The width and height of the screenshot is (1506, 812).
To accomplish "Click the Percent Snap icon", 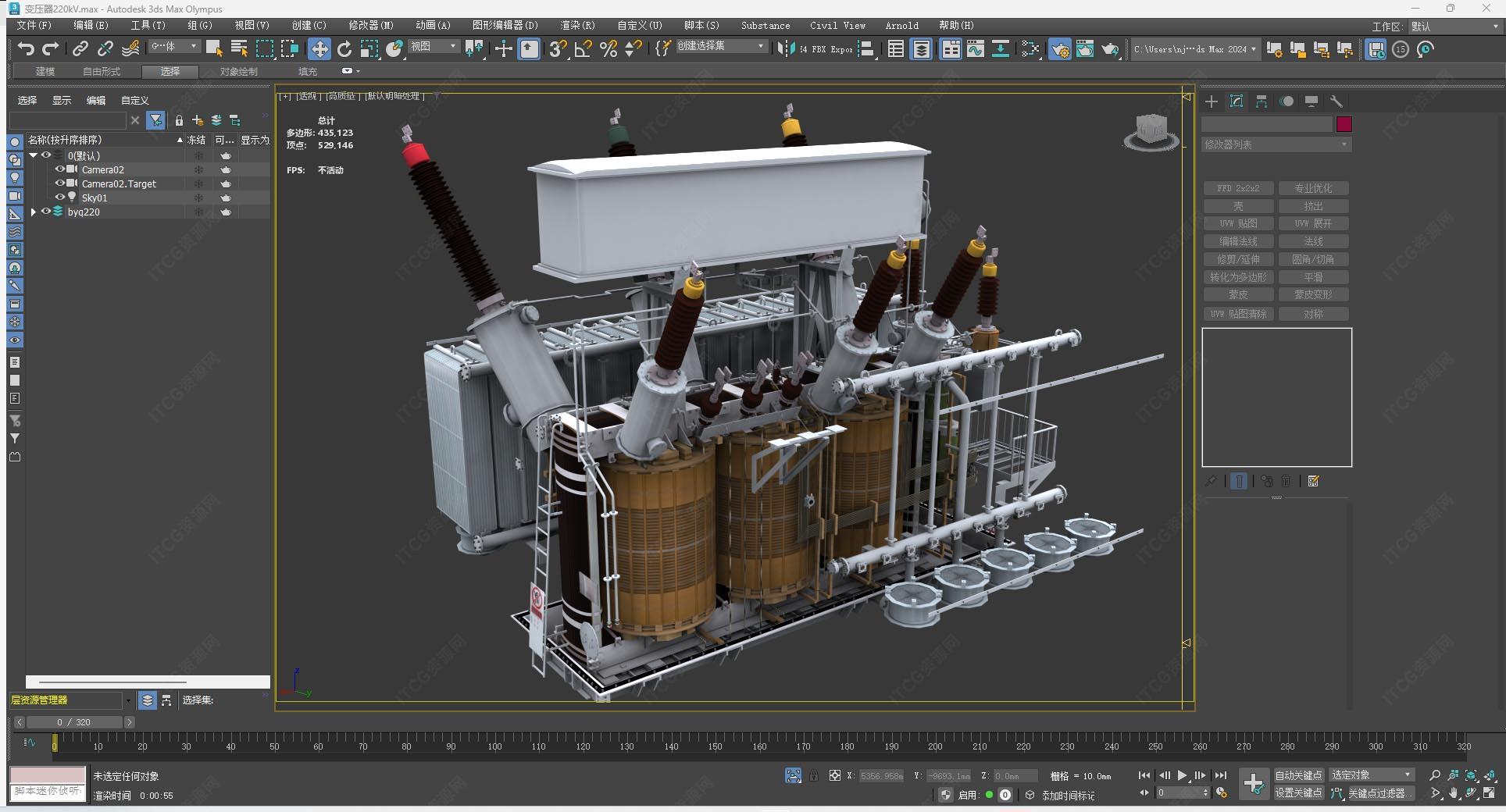I will point(608,49).
